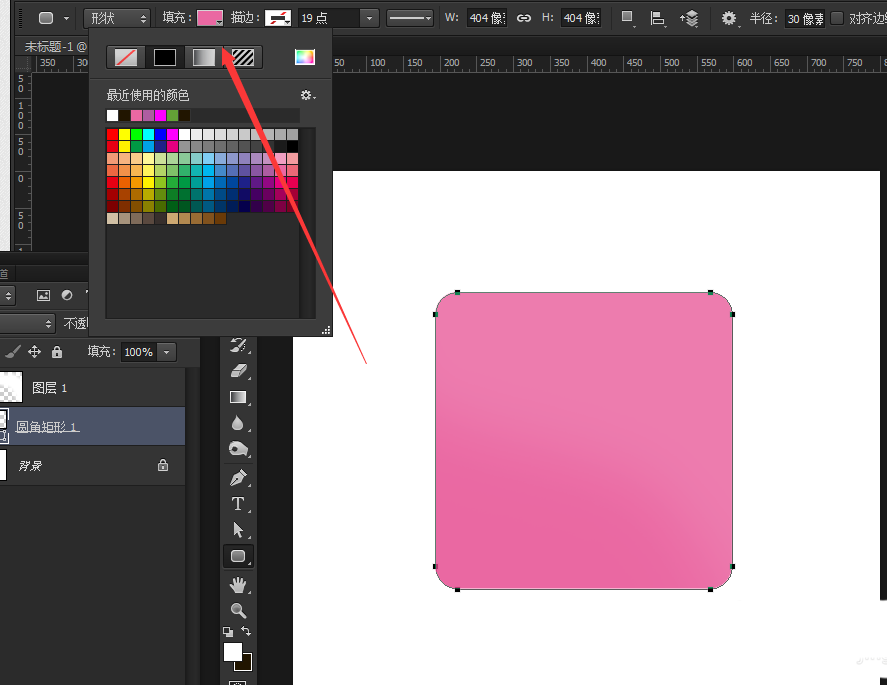Click the pink fill color swatch
The width and height of the screenshot is (887, 685).
click(x=209, y=18)
